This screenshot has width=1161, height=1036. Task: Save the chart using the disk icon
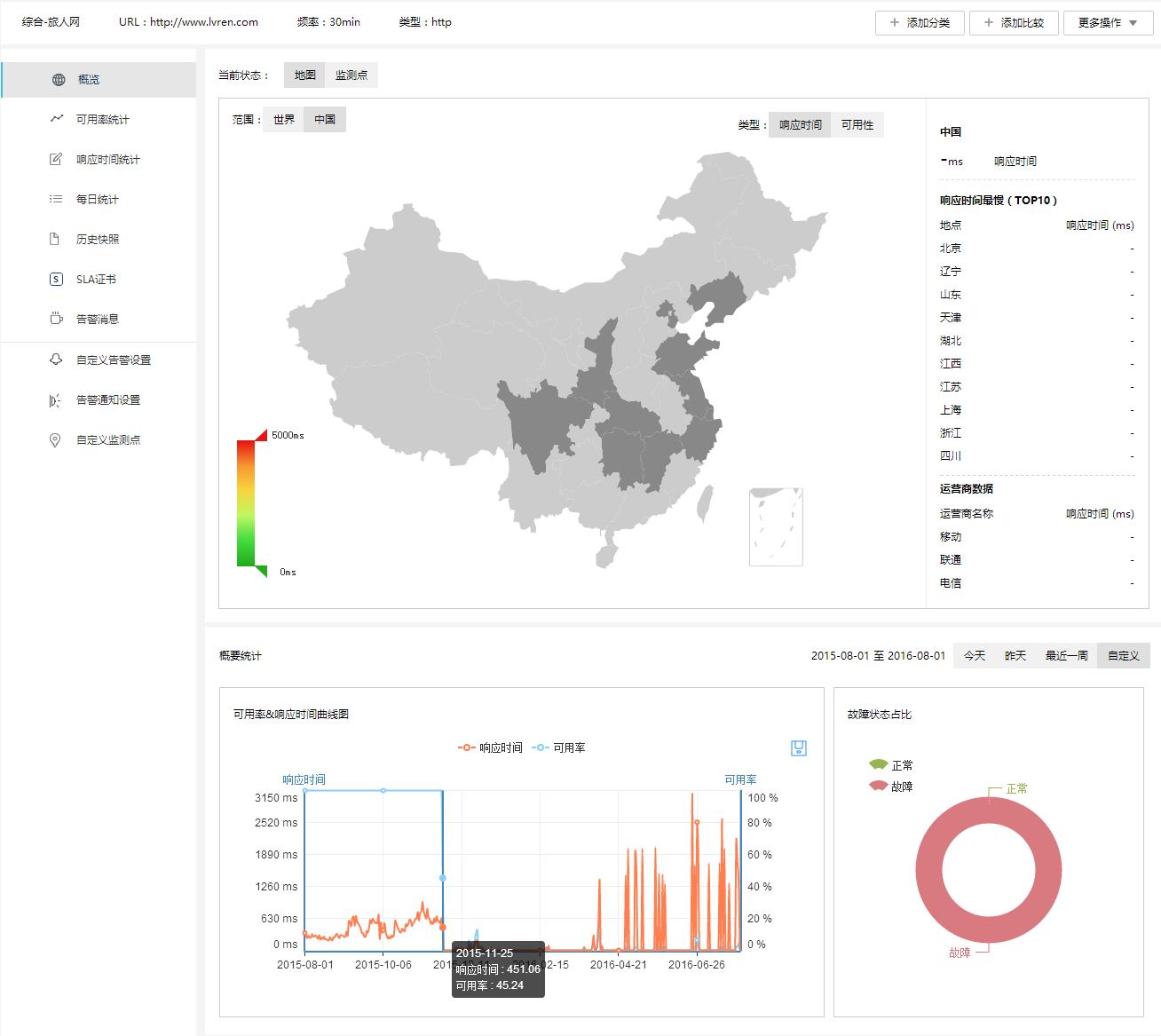pos(798,747)
